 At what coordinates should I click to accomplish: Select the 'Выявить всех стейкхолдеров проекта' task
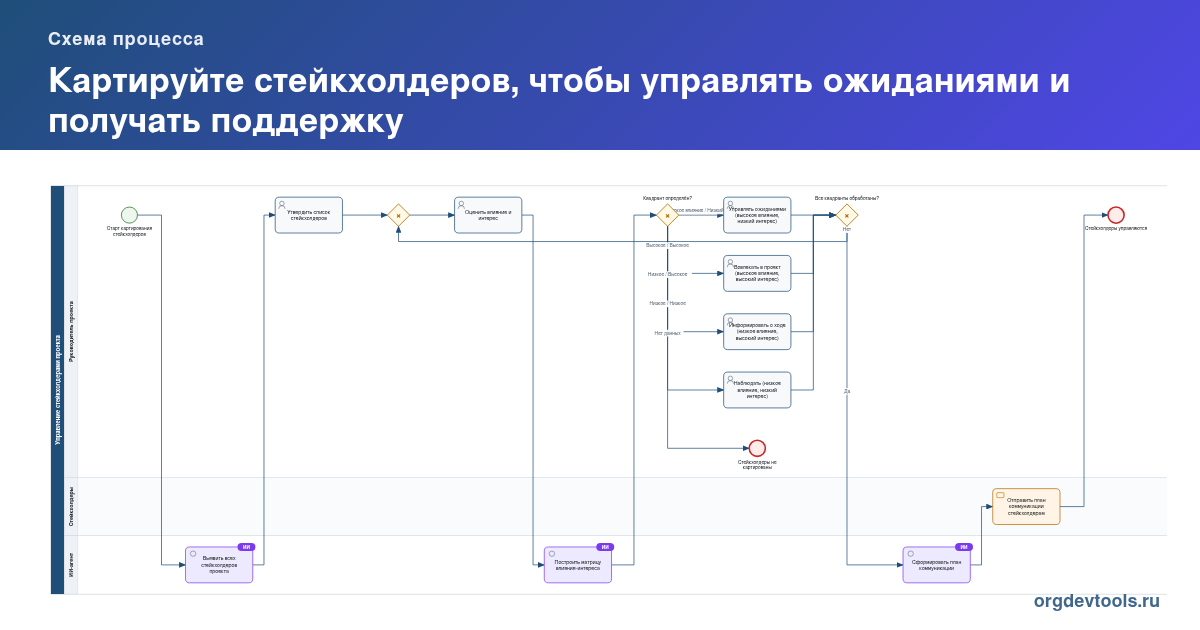[219, 565]
